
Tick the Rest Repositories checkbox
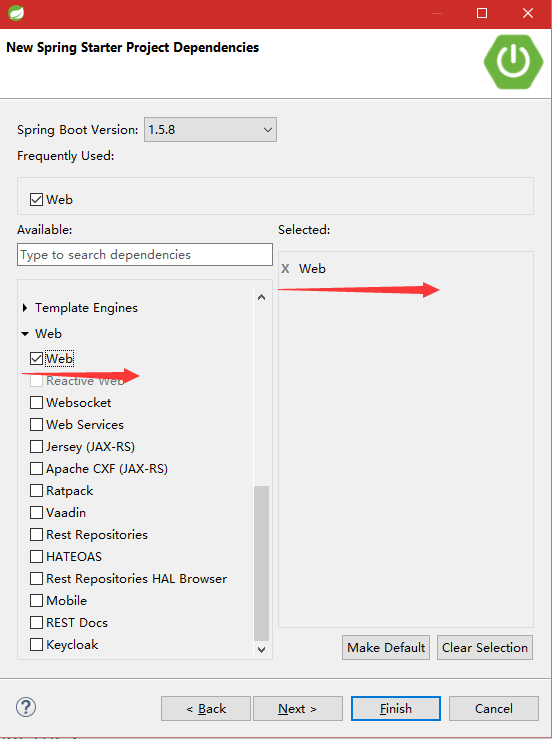click(x=36, y=534)
